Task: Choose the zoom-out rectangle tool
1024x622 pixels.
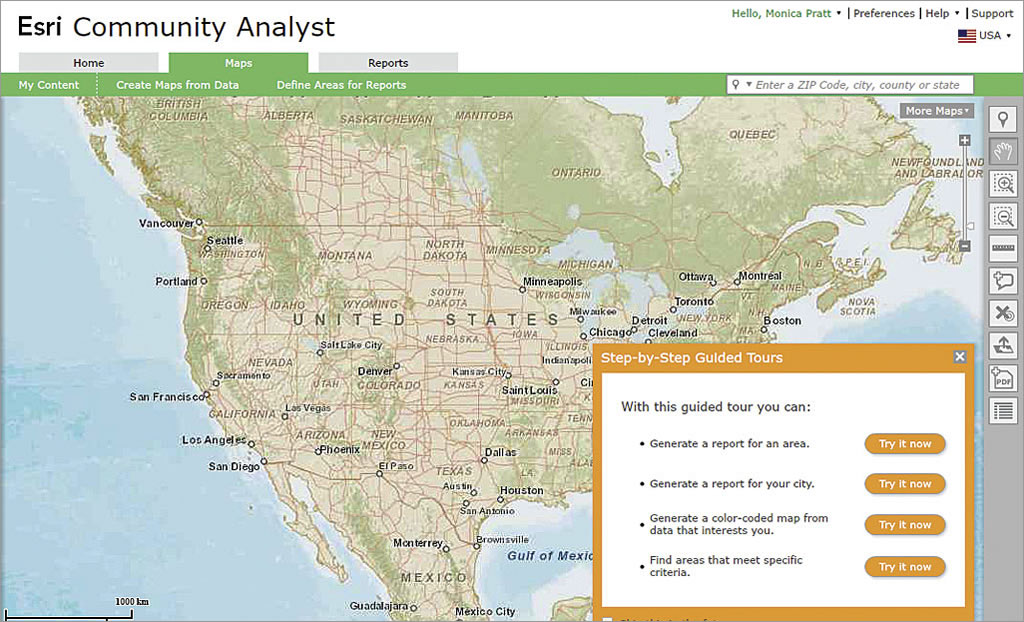Action: coord(1003,216)
